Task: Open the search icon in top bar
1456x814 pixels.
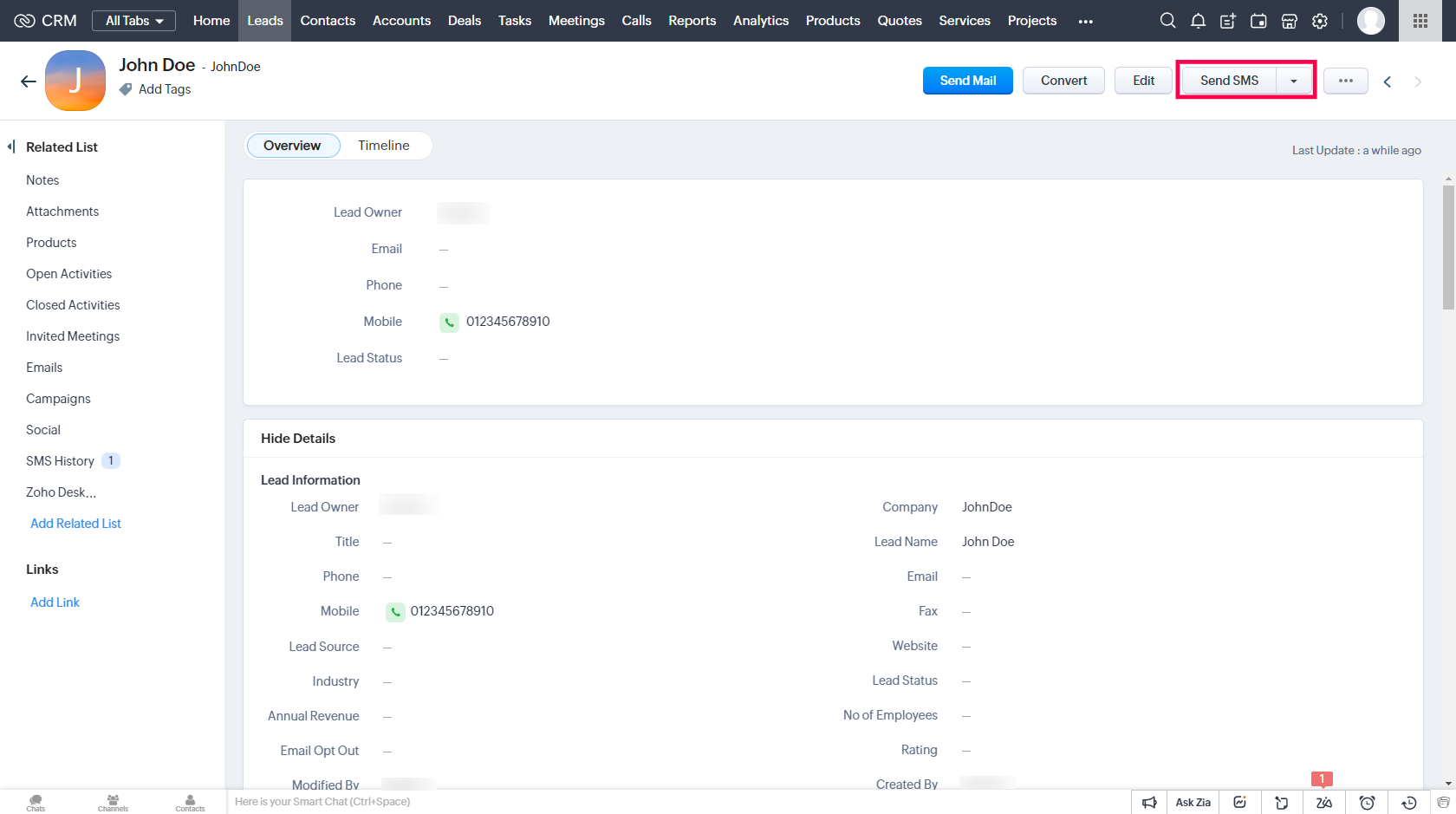Action: tap(1167, 21)
